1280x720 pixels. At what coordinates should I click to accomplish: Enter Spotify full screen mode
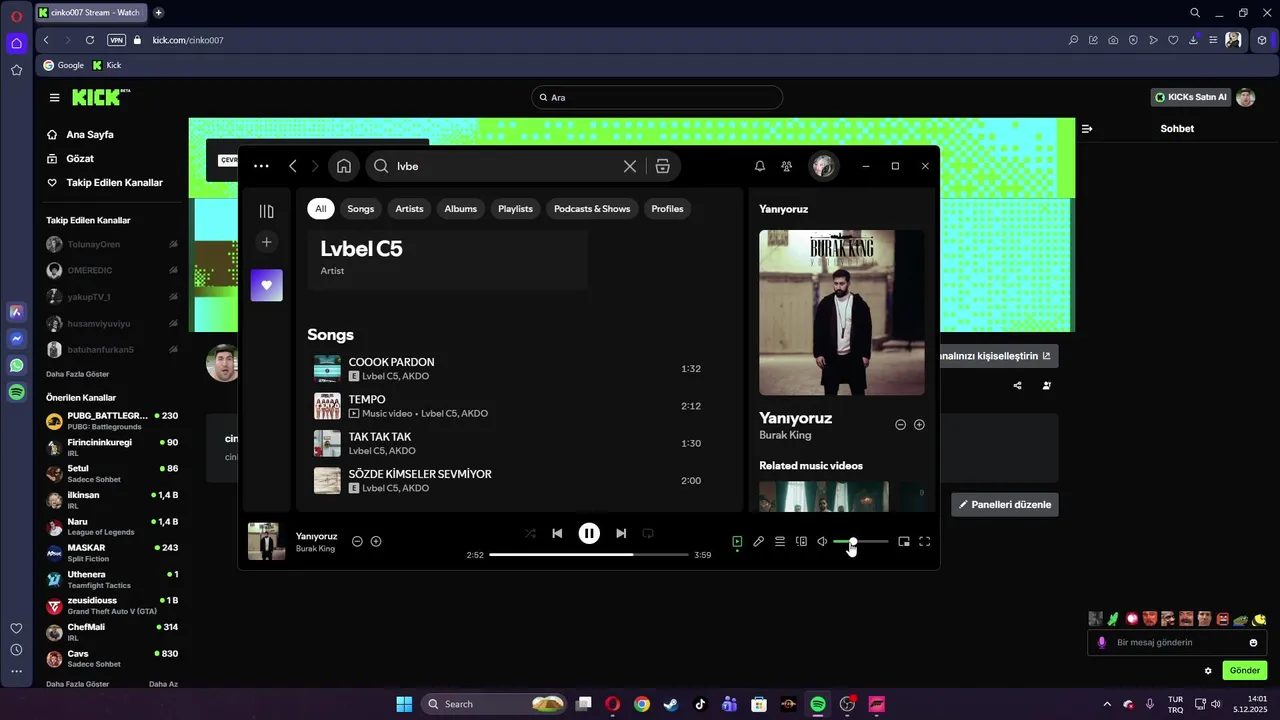pos(925,541)
